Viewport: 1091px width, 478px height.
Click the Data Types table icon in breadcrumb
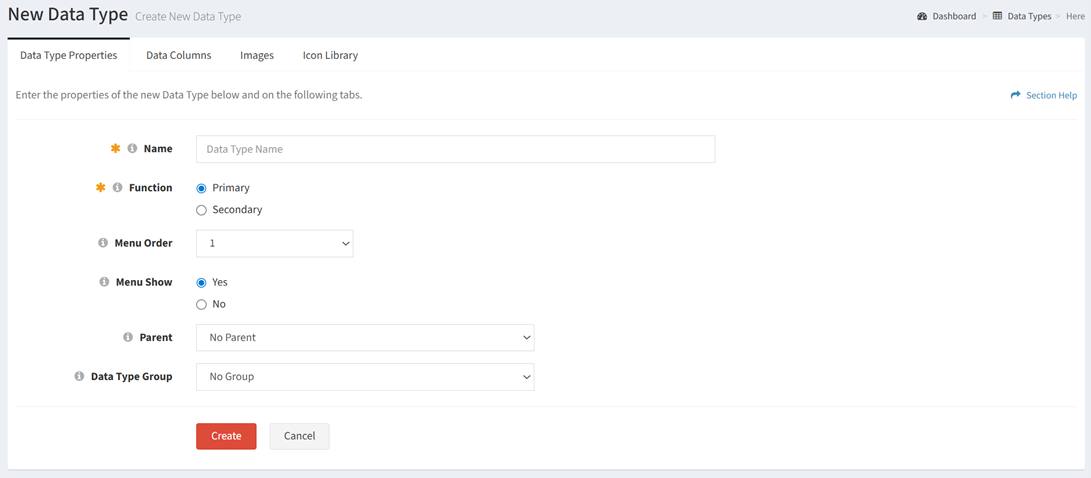coord(998,16)
